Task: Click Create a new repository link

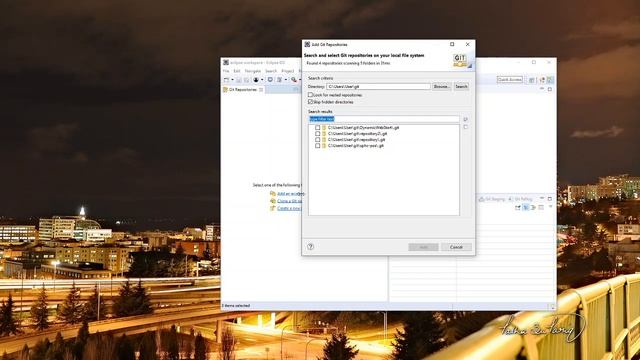Action: pyautogui.click(x=289, y=208)
